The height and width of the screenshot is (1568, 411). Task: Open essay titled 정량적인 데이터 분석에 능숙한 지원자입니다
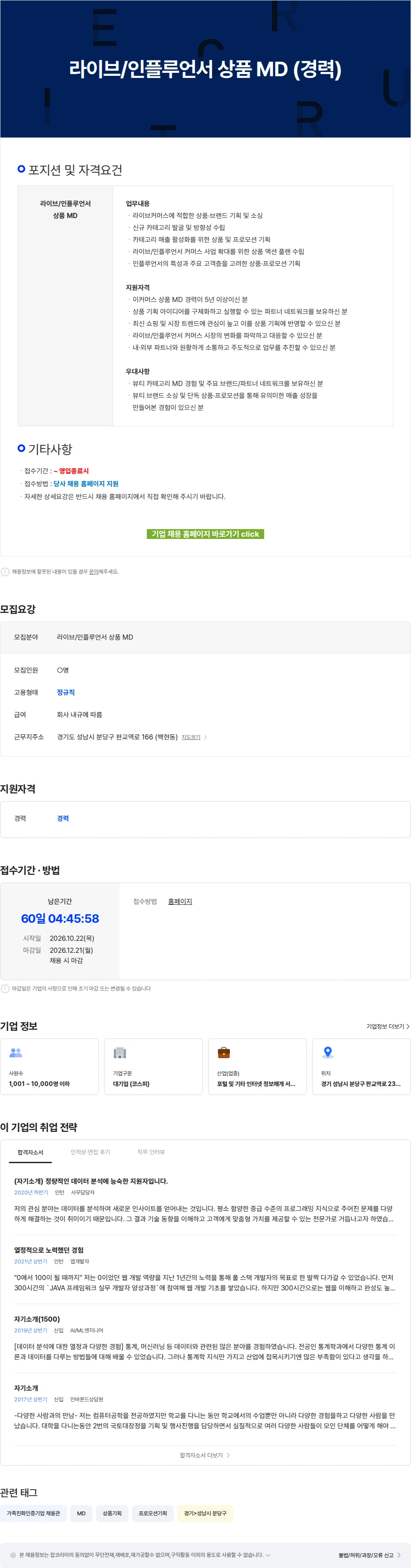91,1181
